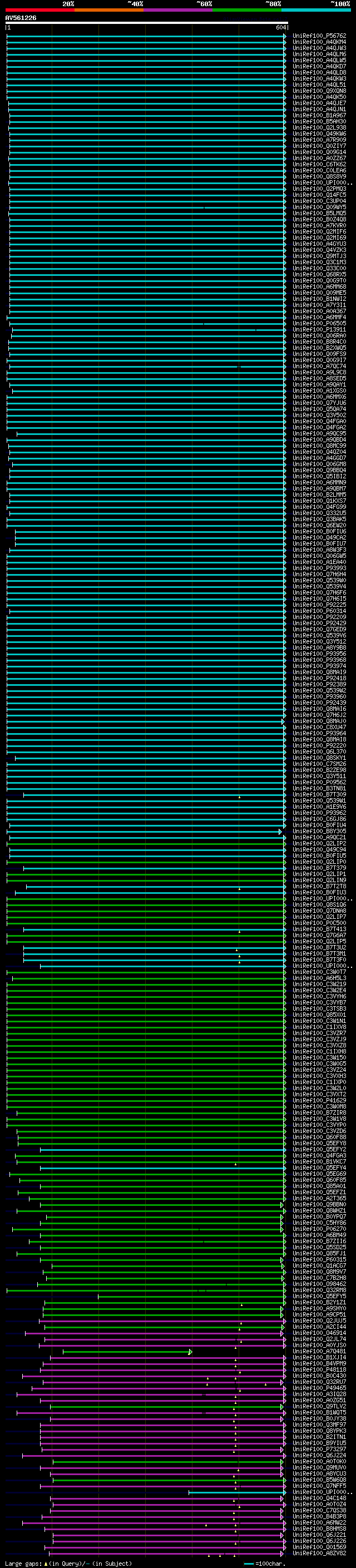Click the orange ~40% identity legend bar

click(x=109, y=10)
